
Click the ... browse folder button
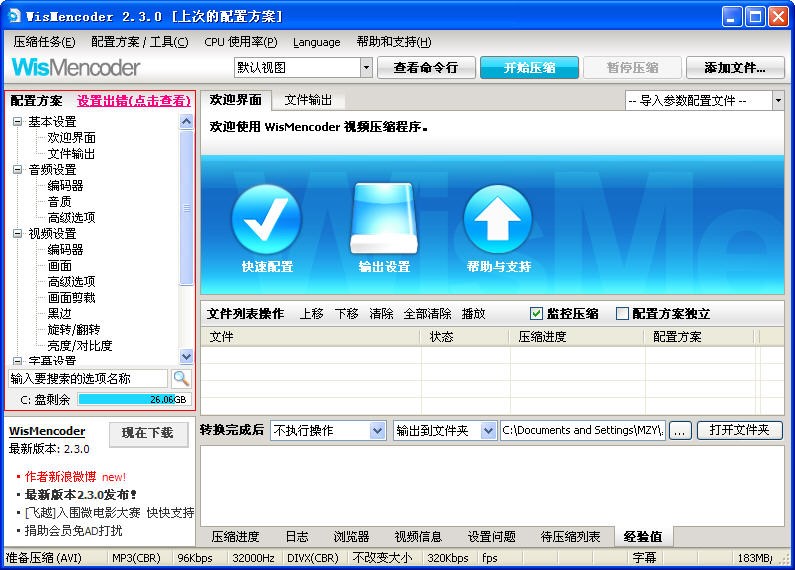[680, 431]
